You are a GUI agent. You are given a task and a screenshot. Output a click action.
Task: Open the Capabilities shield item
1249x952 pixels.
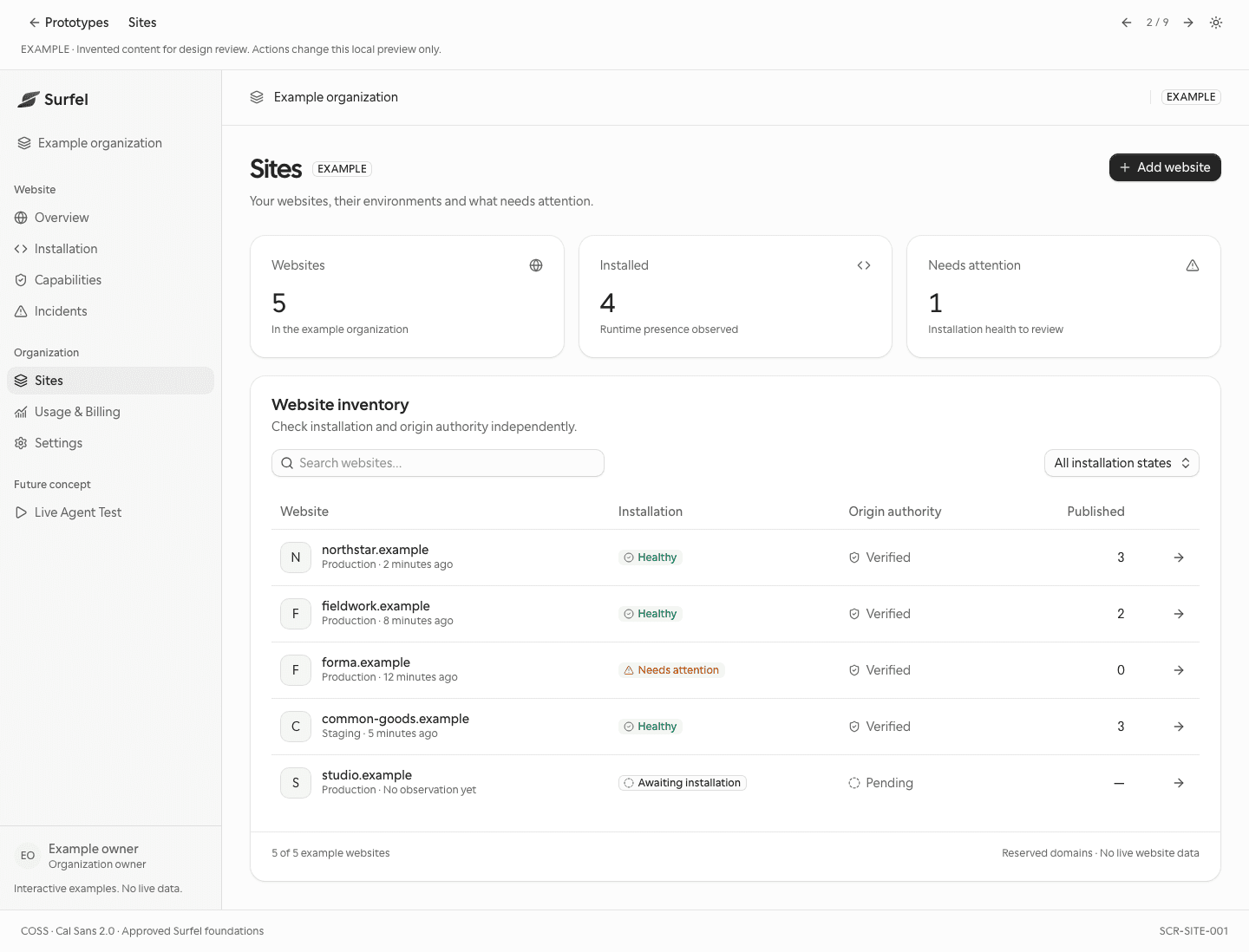click(110, 280)
